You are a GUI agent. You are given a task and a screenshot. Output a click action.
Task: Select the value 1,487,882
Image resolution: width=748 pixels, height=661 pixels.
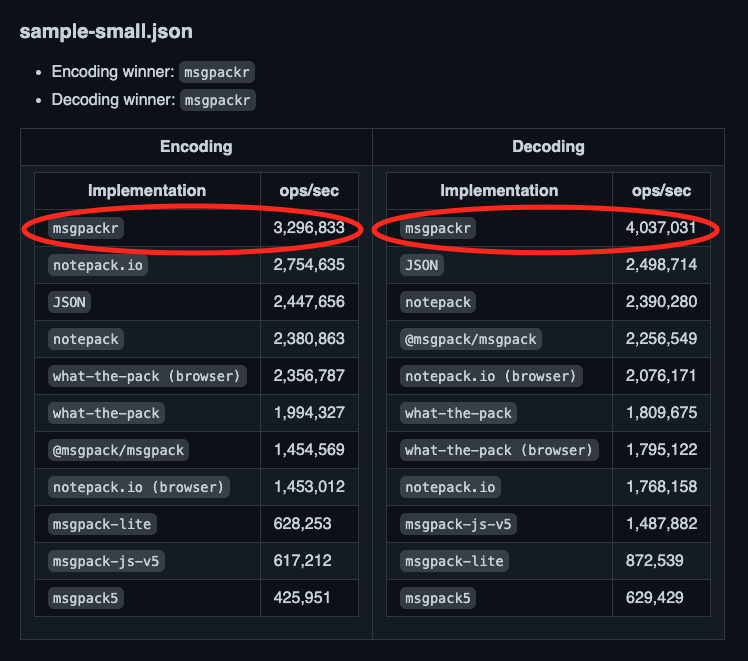(x=661, y=524)
